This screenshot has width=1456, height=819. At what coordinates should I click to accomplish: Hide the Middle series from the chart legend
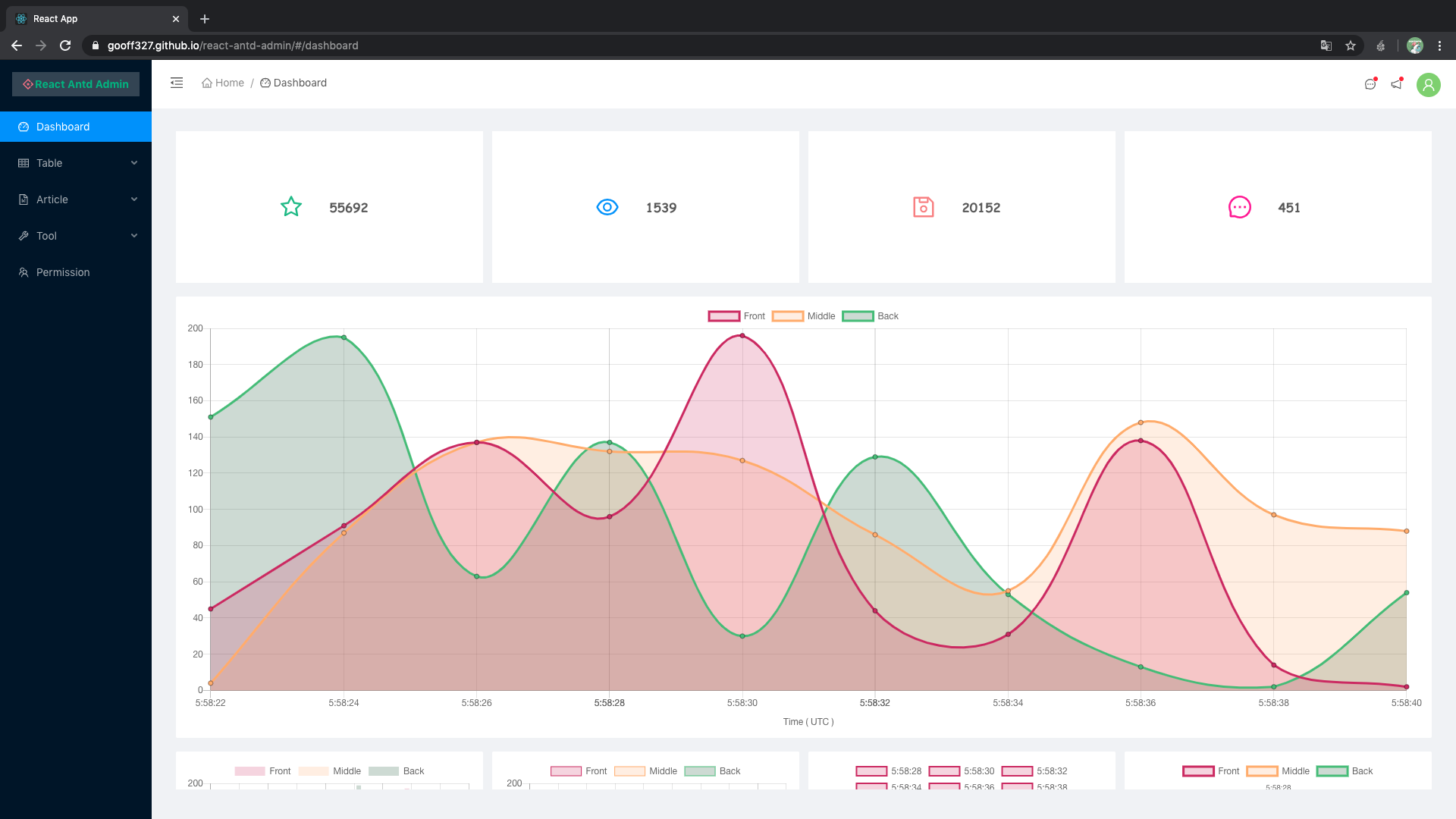pyautogui.click(x=805, y=315)
